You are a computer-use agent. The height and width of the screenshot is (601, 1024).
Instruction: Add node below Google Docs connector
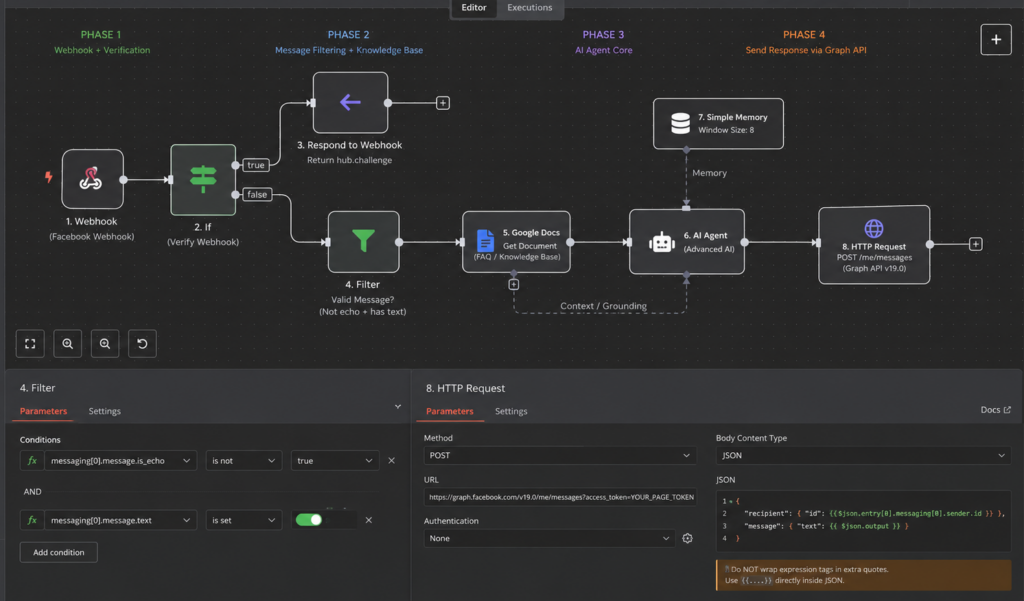tap(514, 285)
